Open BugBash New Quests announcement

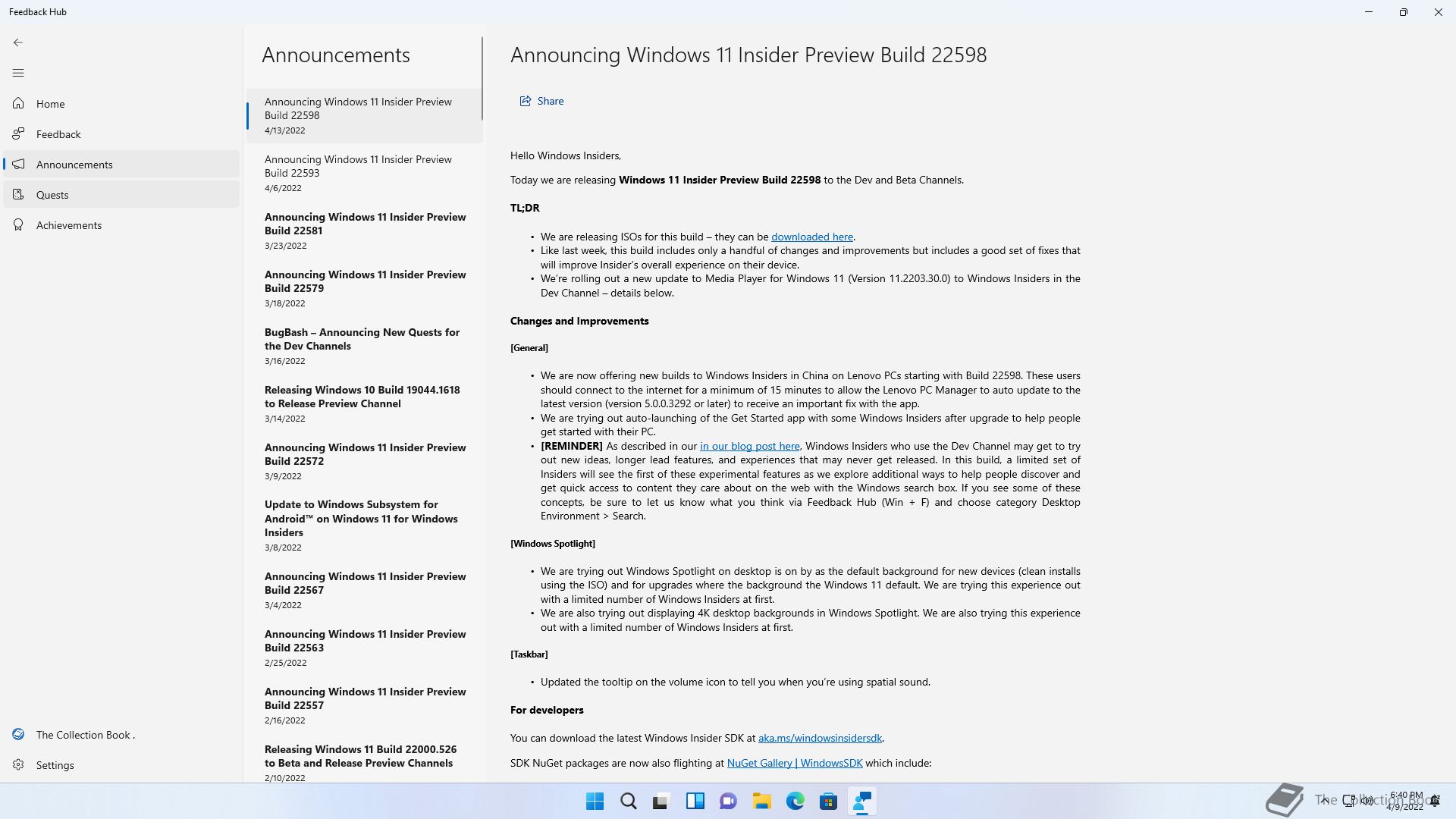[x=365, y=346]
